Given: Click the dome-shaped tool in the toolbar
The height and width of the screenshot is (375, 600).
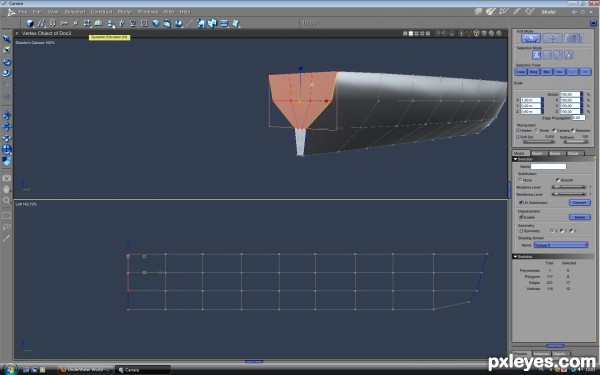Looking at the screenshot, I should click(98, 23).
